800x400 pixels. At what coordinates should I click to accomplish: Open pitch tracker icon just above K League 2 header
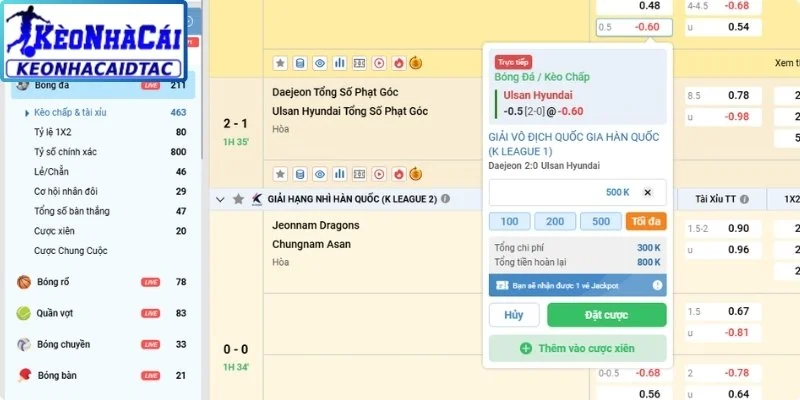click(359, 174)
